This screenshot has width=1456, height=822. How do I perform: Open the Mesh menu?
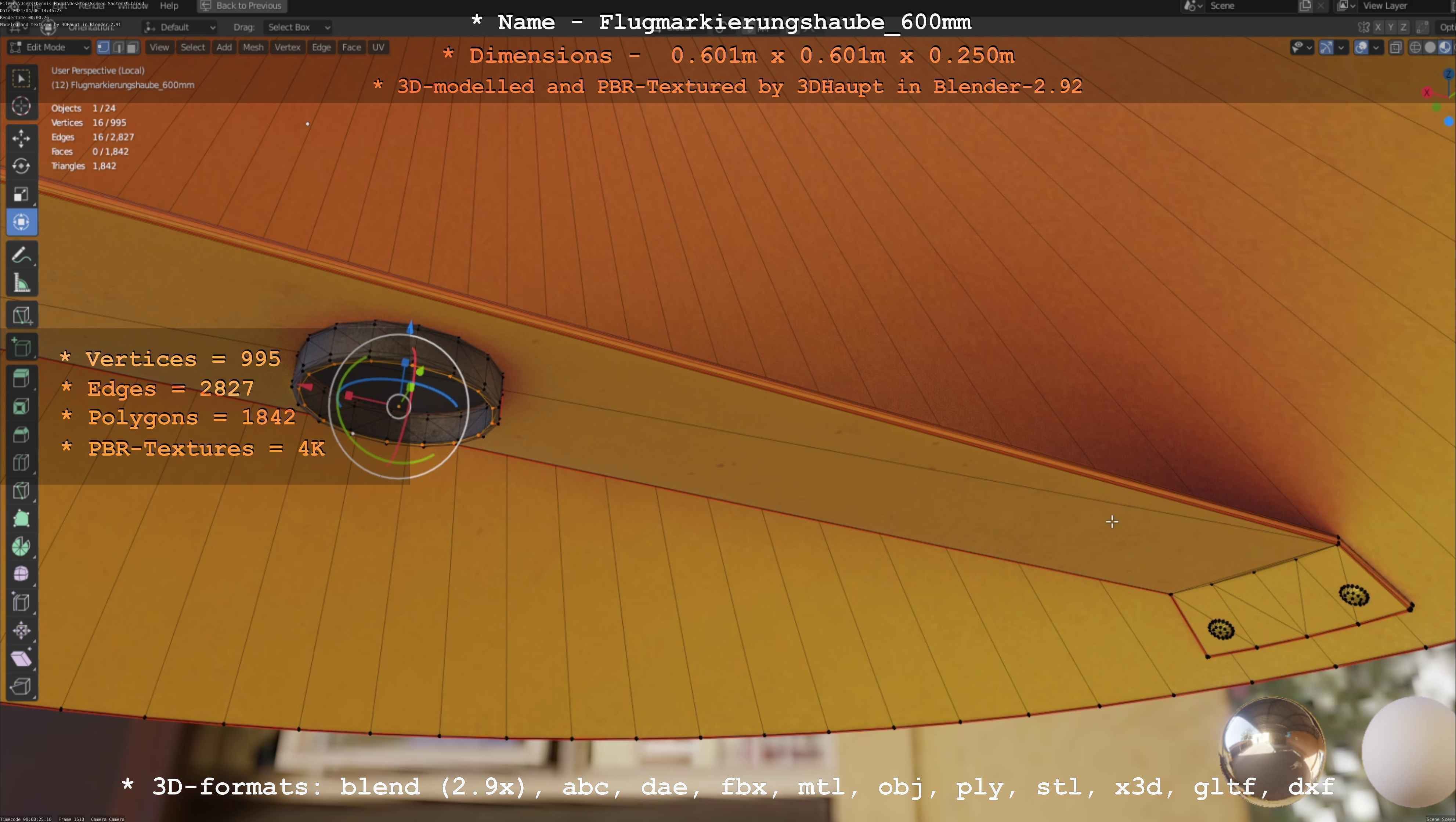tap(253, 47)
